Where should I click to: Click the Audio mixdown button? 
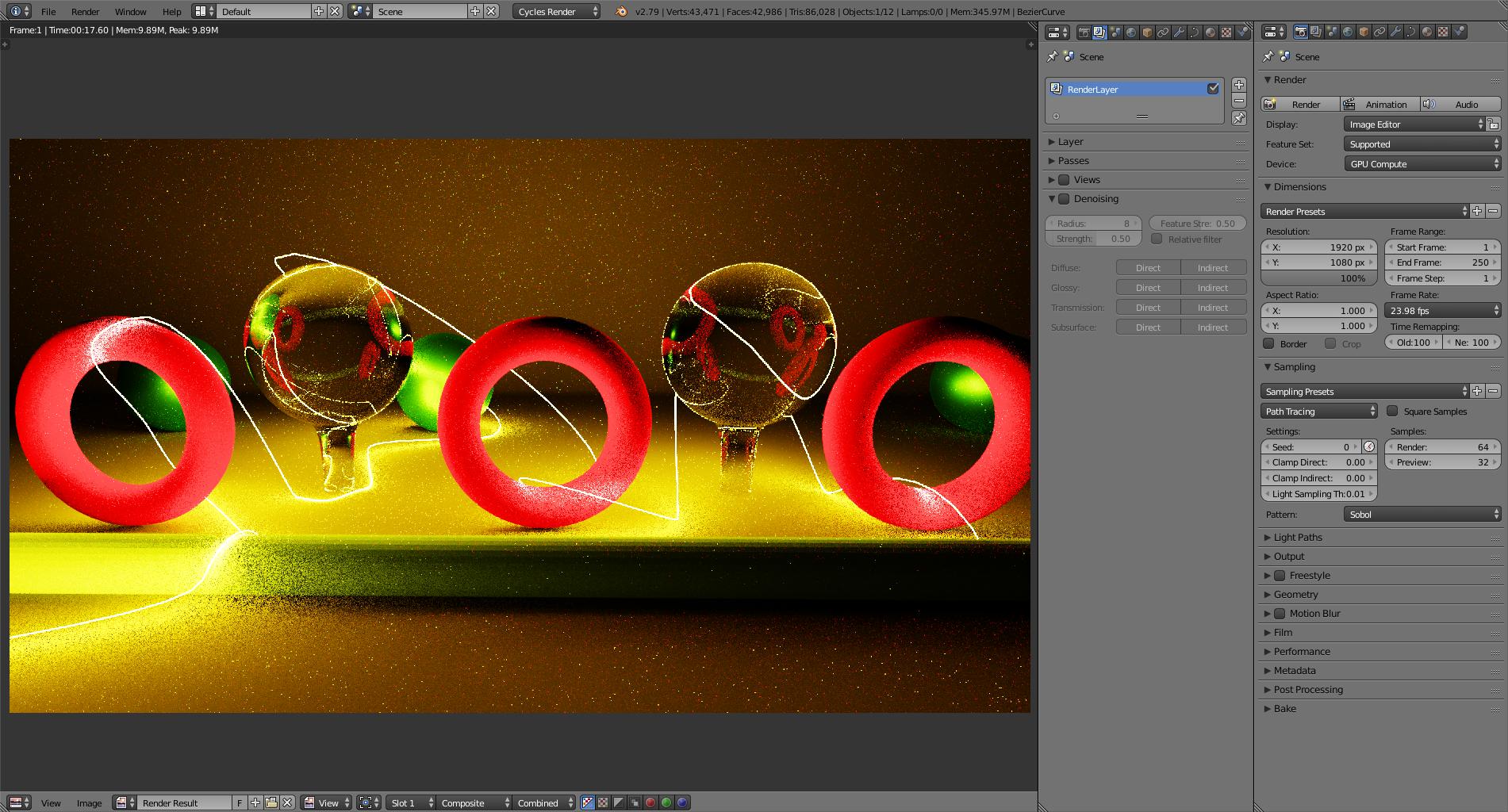(x=1461, y=104)
